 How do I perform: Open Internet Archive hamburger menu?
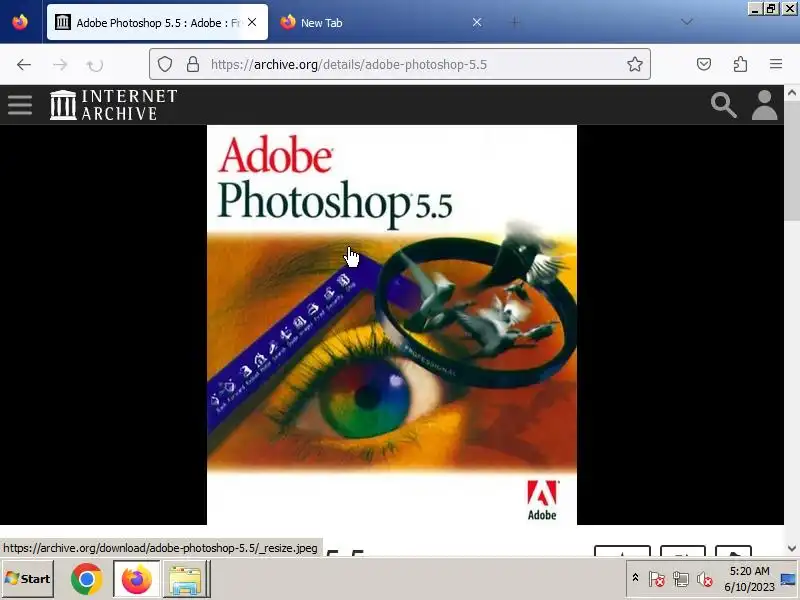(x=20, y=105)
